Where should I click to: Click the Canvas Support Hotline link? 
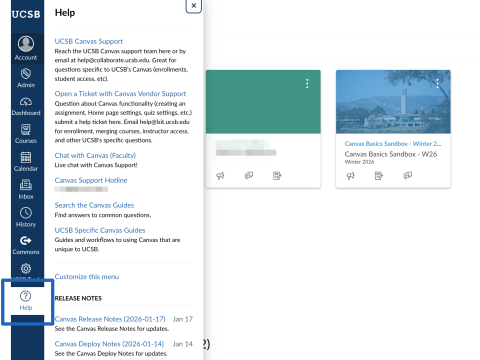tap(91, 180)
